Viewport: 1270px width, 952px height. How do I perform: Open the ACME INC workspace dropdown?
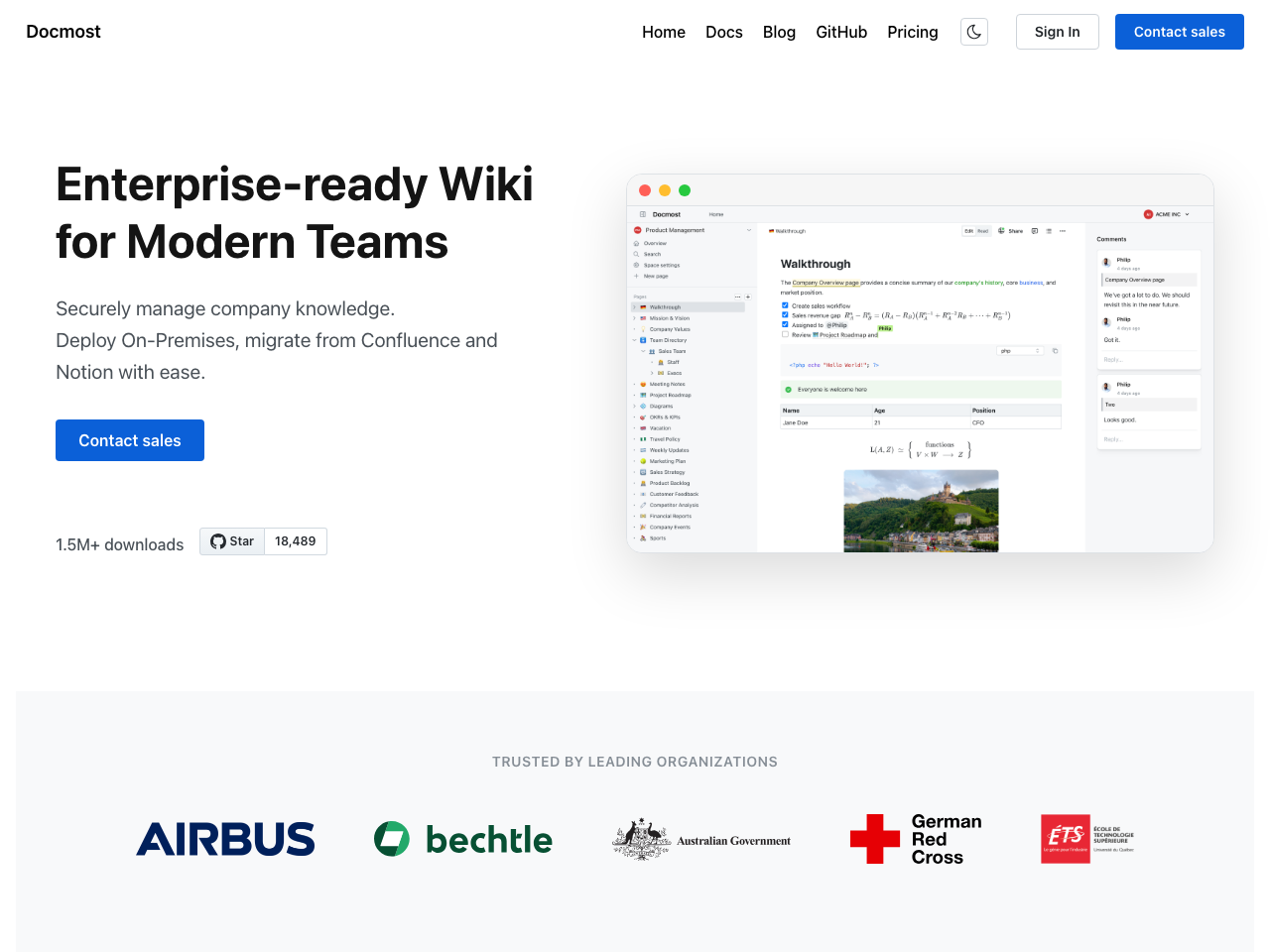(1166, 214)
